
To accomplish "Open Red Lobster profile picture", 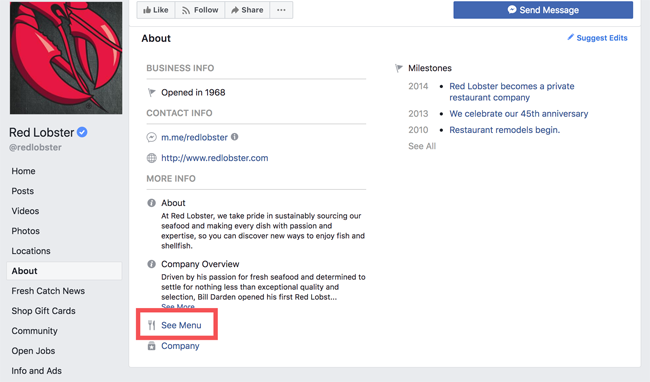I will [x=66, y=58].
